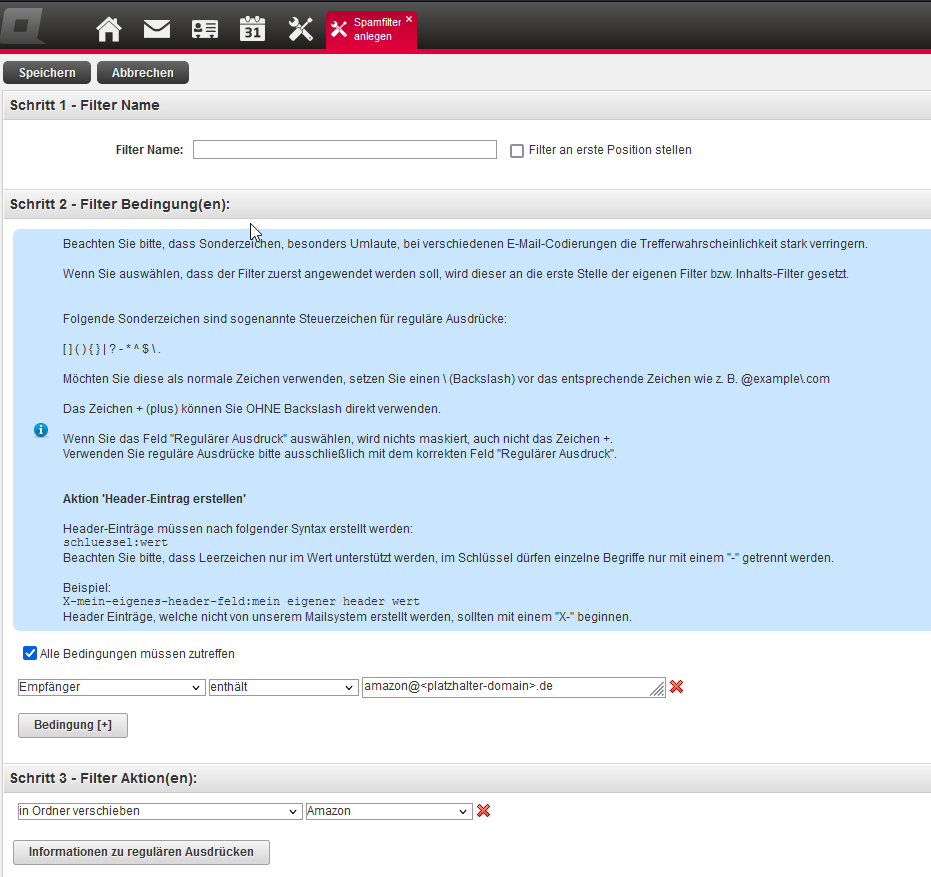Click the schluessel:wert syntax text
The image size is (931, 877).
tap(115, 542)
